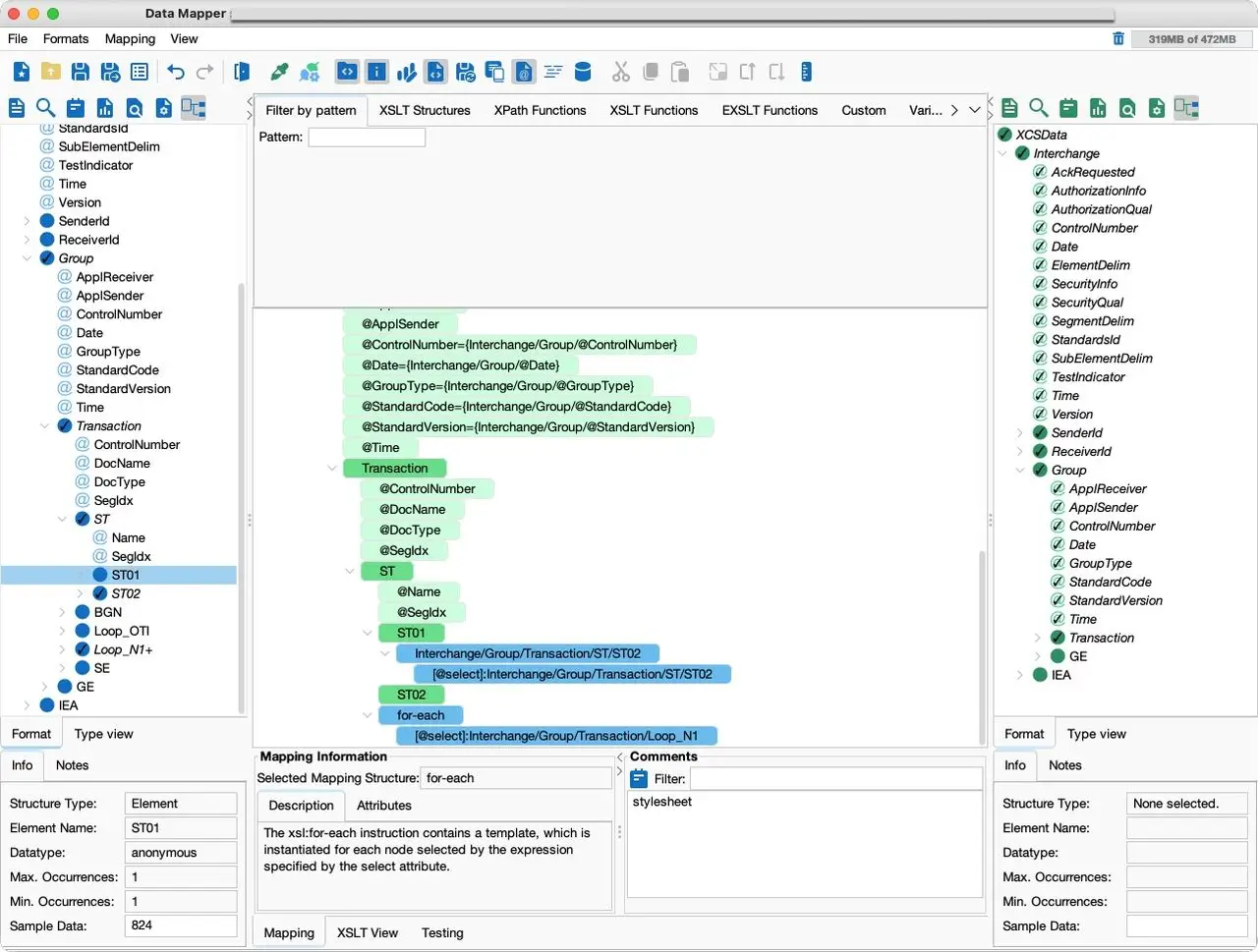This screenshot has height=952, width=1258.
Task: Select the eyedropper tool in the toolbar
Action: (280, 72)
